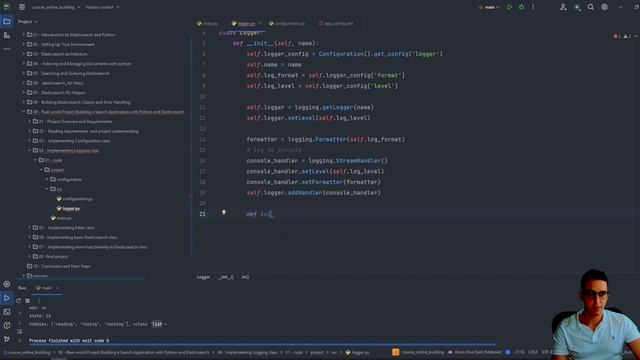Viewport: 640px width, 360px height.
Task: Click the intention lightbulb on line 21
Action: tap(224, 212)
